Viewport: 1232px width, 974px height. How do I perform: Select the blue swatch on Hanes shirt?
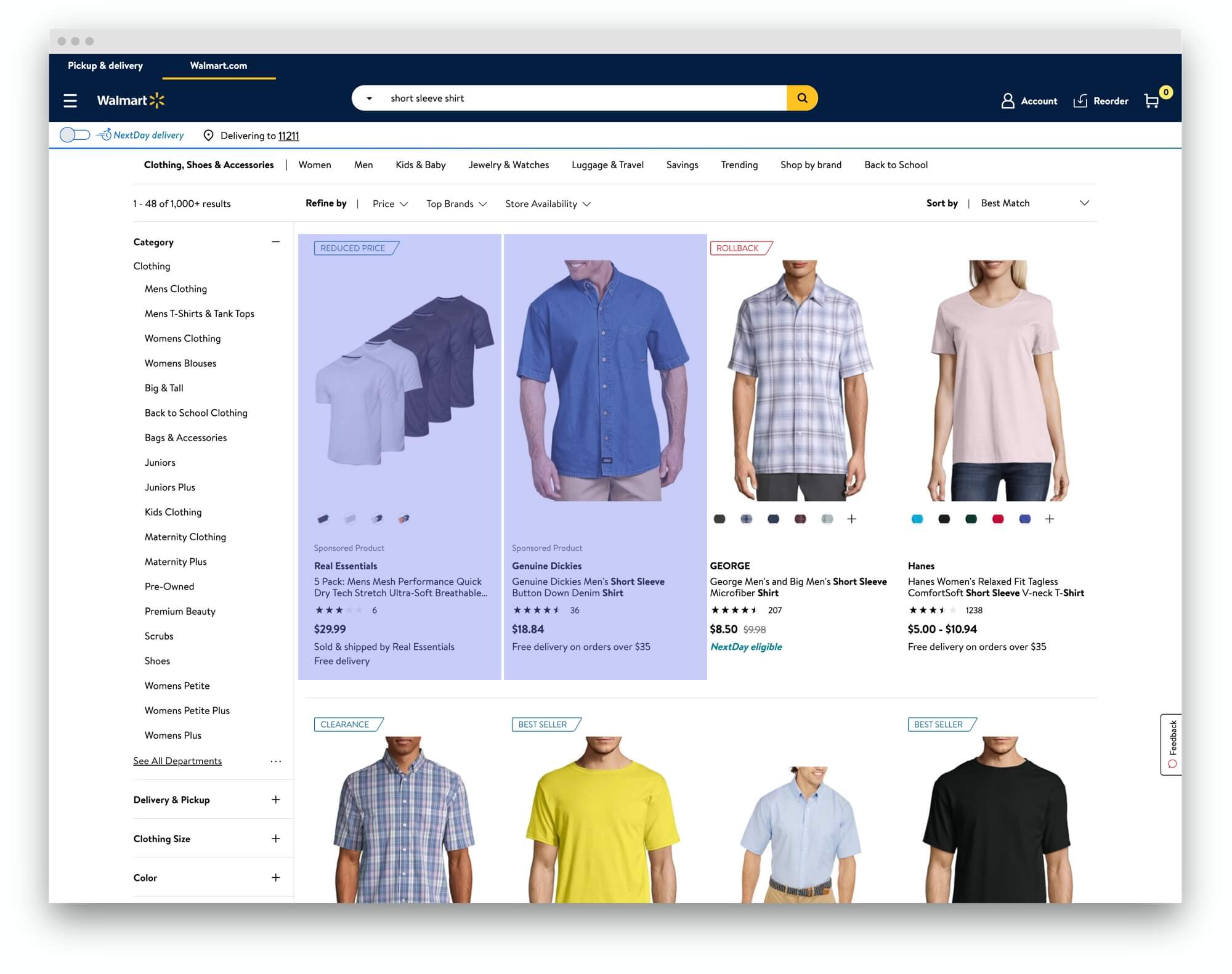(1025, 519)
